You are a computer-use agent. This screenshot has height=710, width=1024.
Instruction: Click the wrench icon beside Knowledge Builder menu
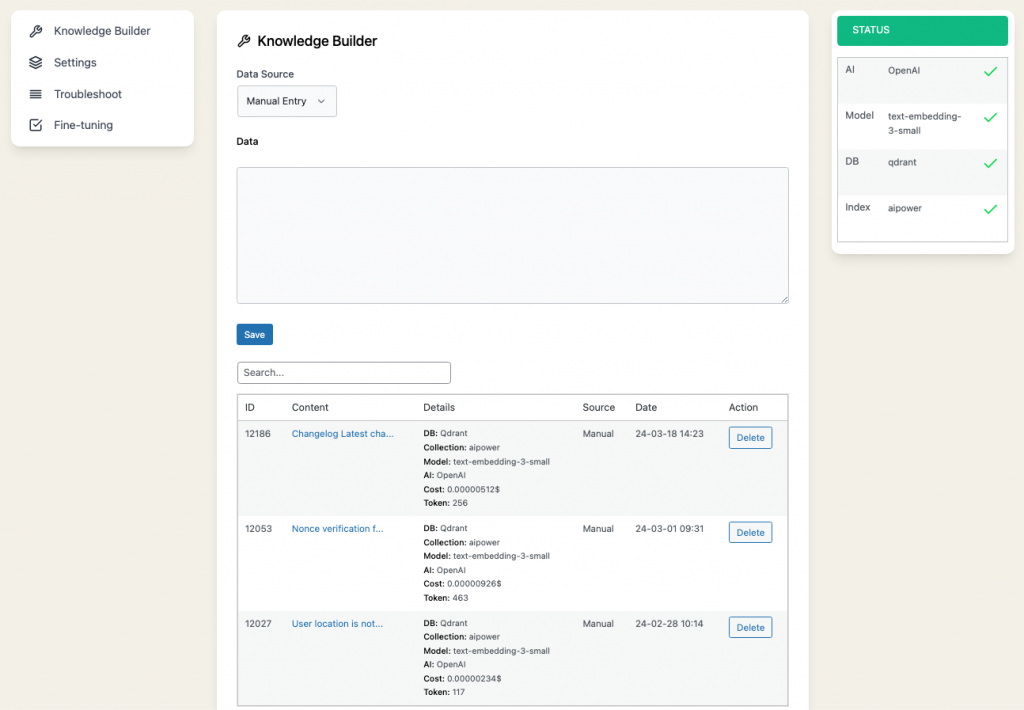(36, 31)
